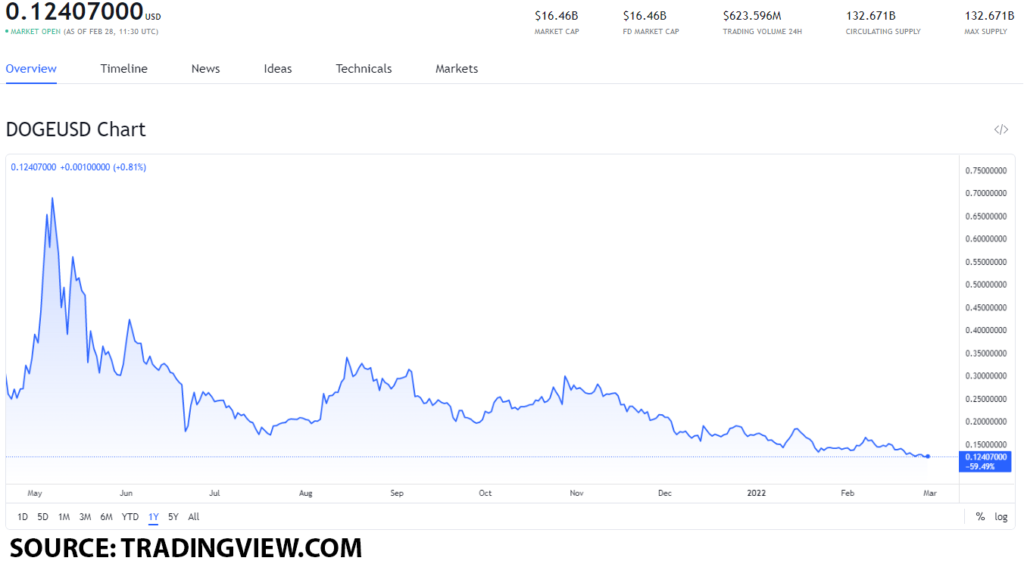
Task: Click the last data point marker on chart
Action: 927,456
